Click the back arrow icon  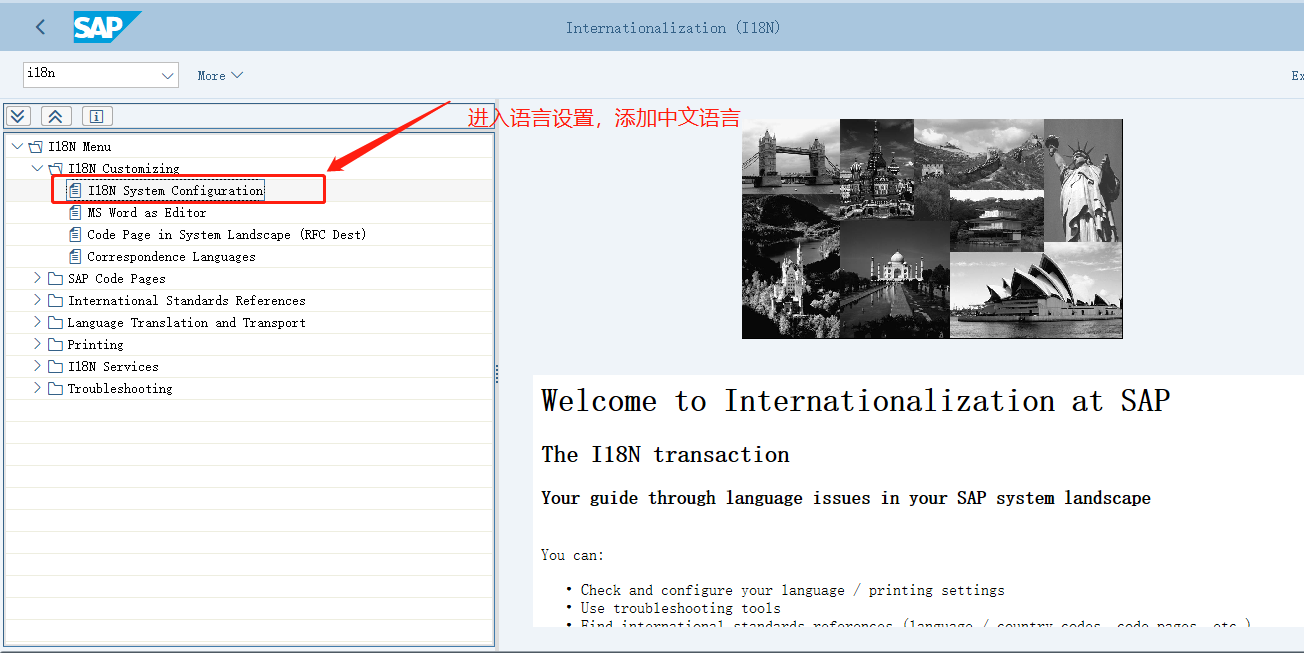click(x=40, y=27)
